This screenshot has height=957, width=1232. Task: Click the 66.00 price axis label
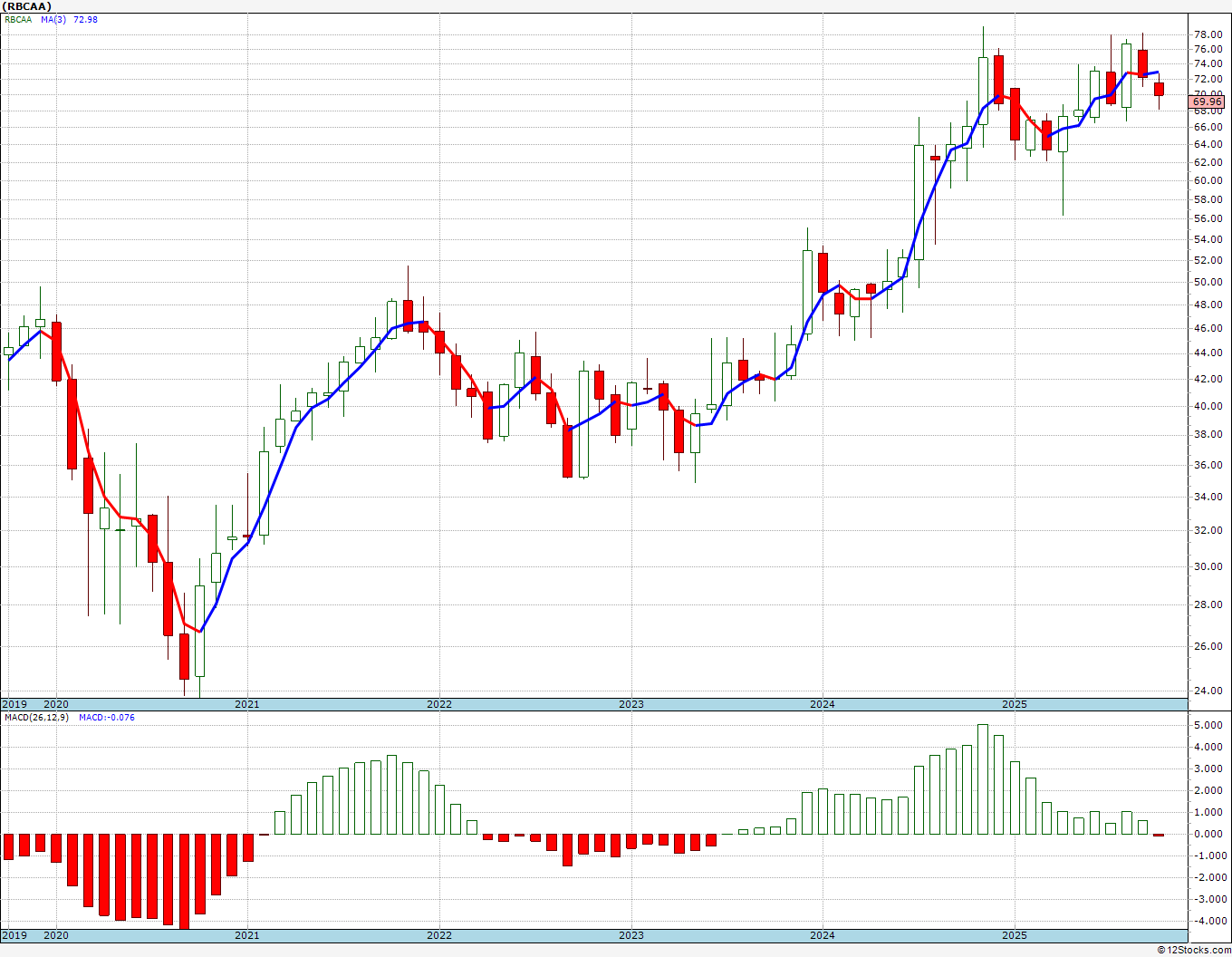pos(1208,127)
